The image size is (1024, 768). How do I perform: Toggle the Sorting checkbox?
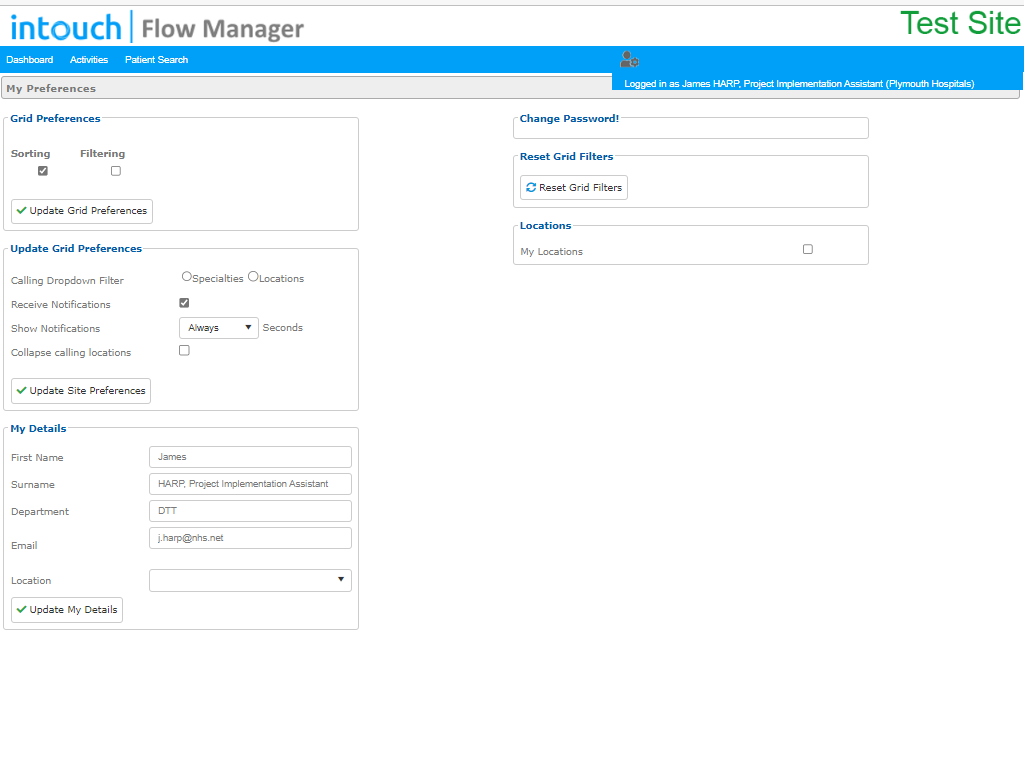point(43,171)
